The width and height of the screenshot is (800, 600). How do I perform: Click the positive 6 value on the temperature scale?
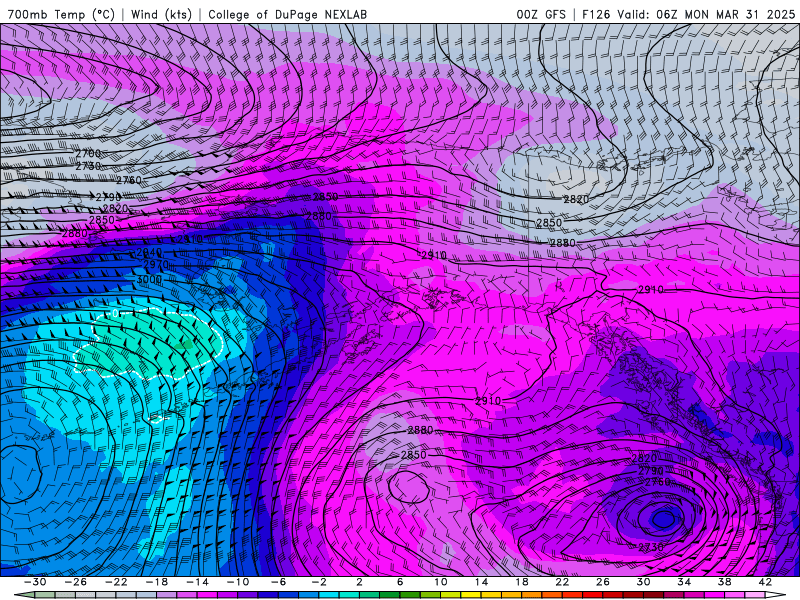[x=400, y=582]
